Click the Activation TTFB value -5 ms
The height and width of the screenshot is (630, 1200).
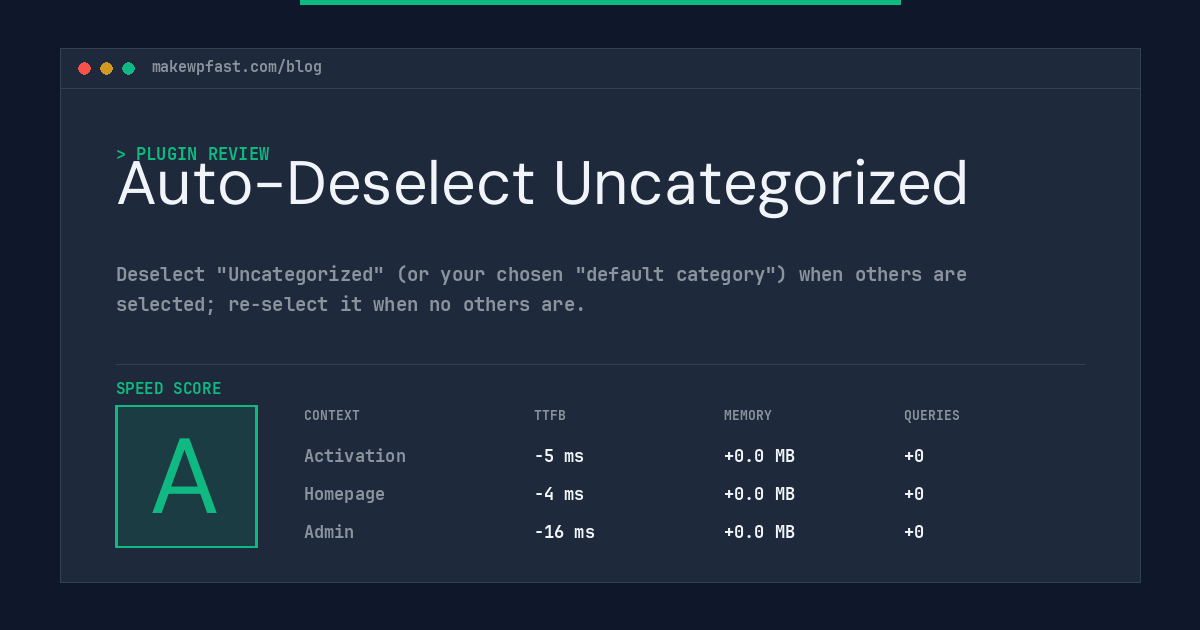[x=559, y=456]
